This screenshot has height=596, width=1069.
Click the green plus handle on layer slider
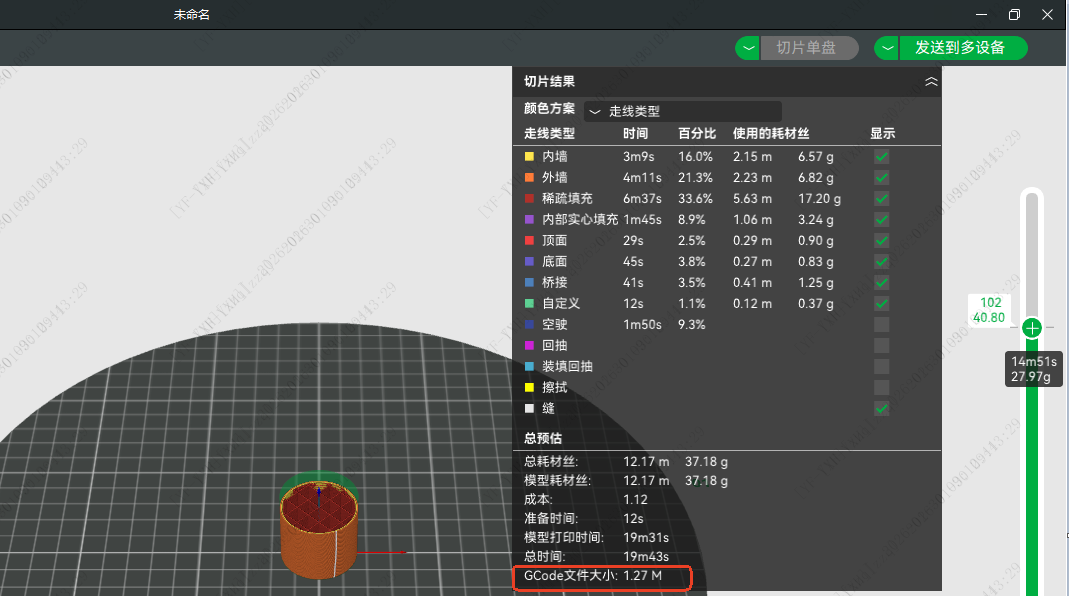(x=1032, y=328)
